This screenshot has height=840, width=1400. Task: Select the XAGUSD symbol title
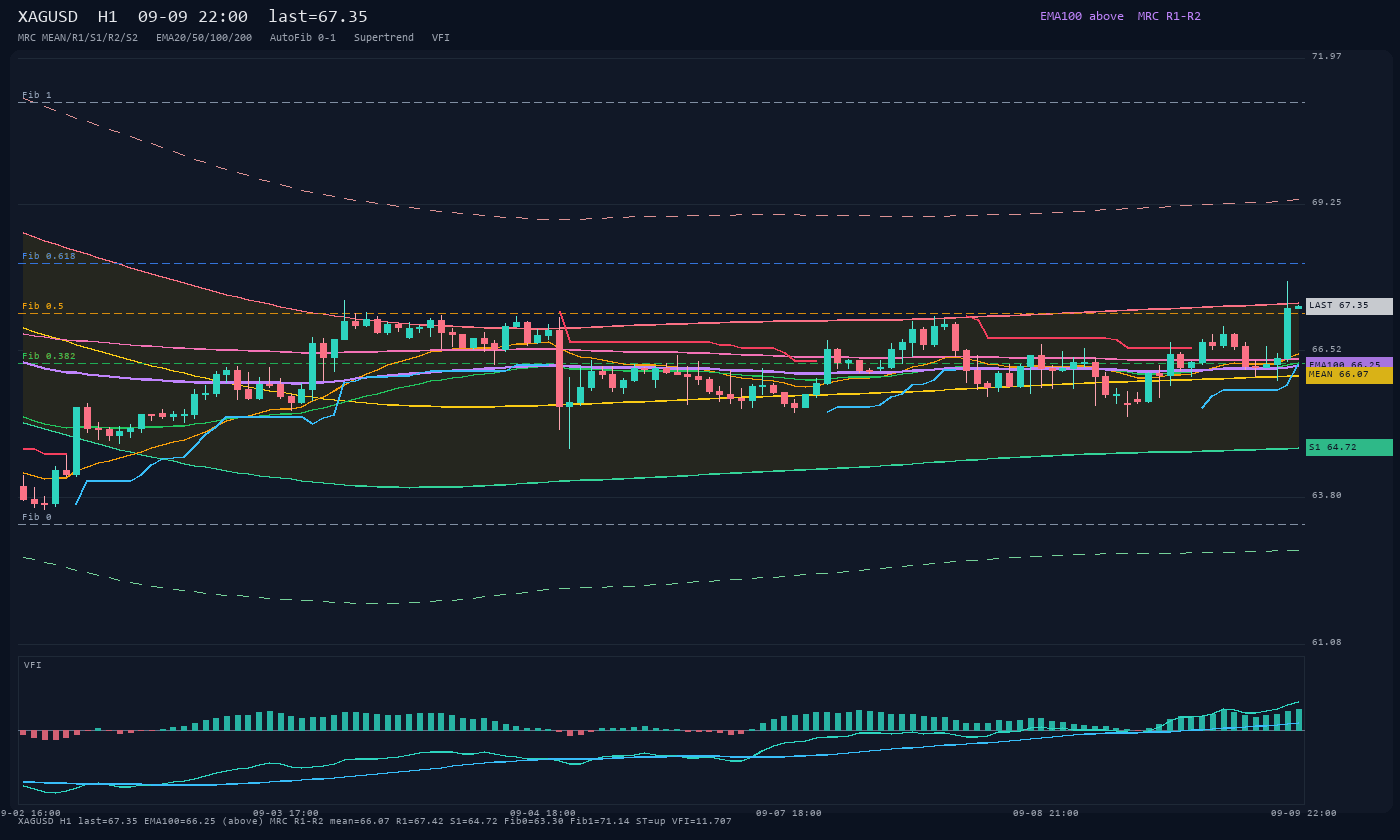(50, 17)
